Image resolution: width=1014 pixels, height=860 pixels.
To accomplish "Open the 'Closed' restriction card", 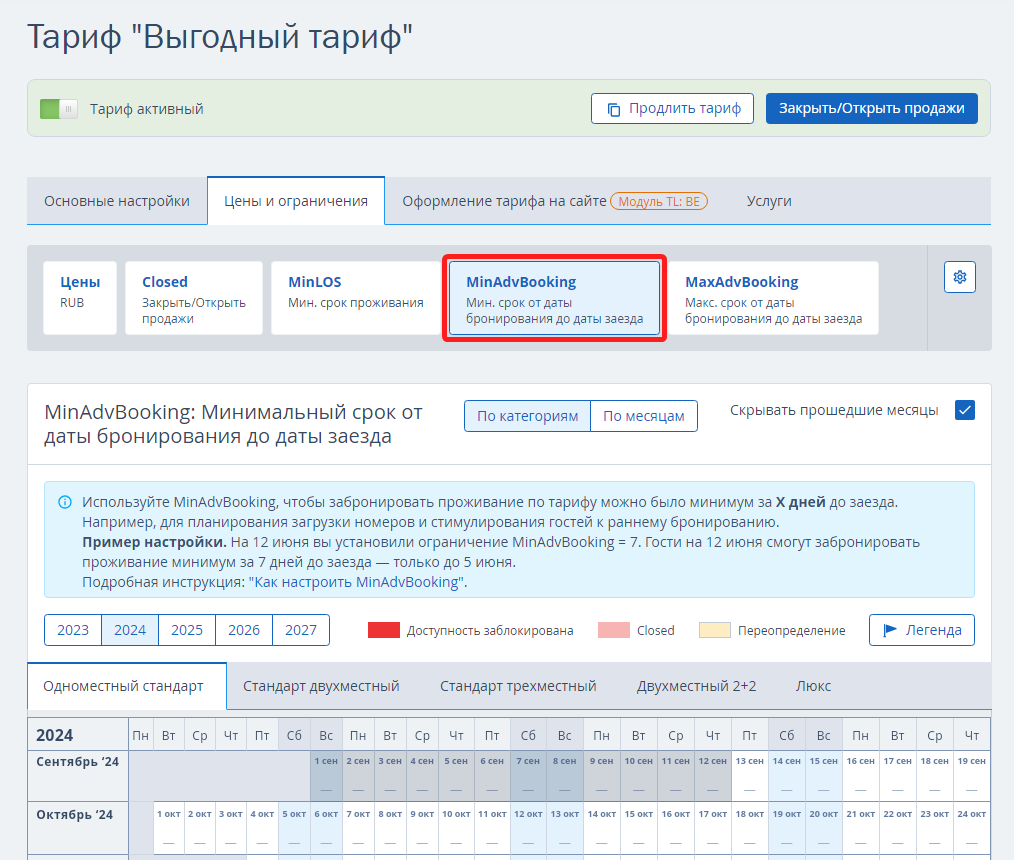I will pyautogui.click(x=194, y=297).
